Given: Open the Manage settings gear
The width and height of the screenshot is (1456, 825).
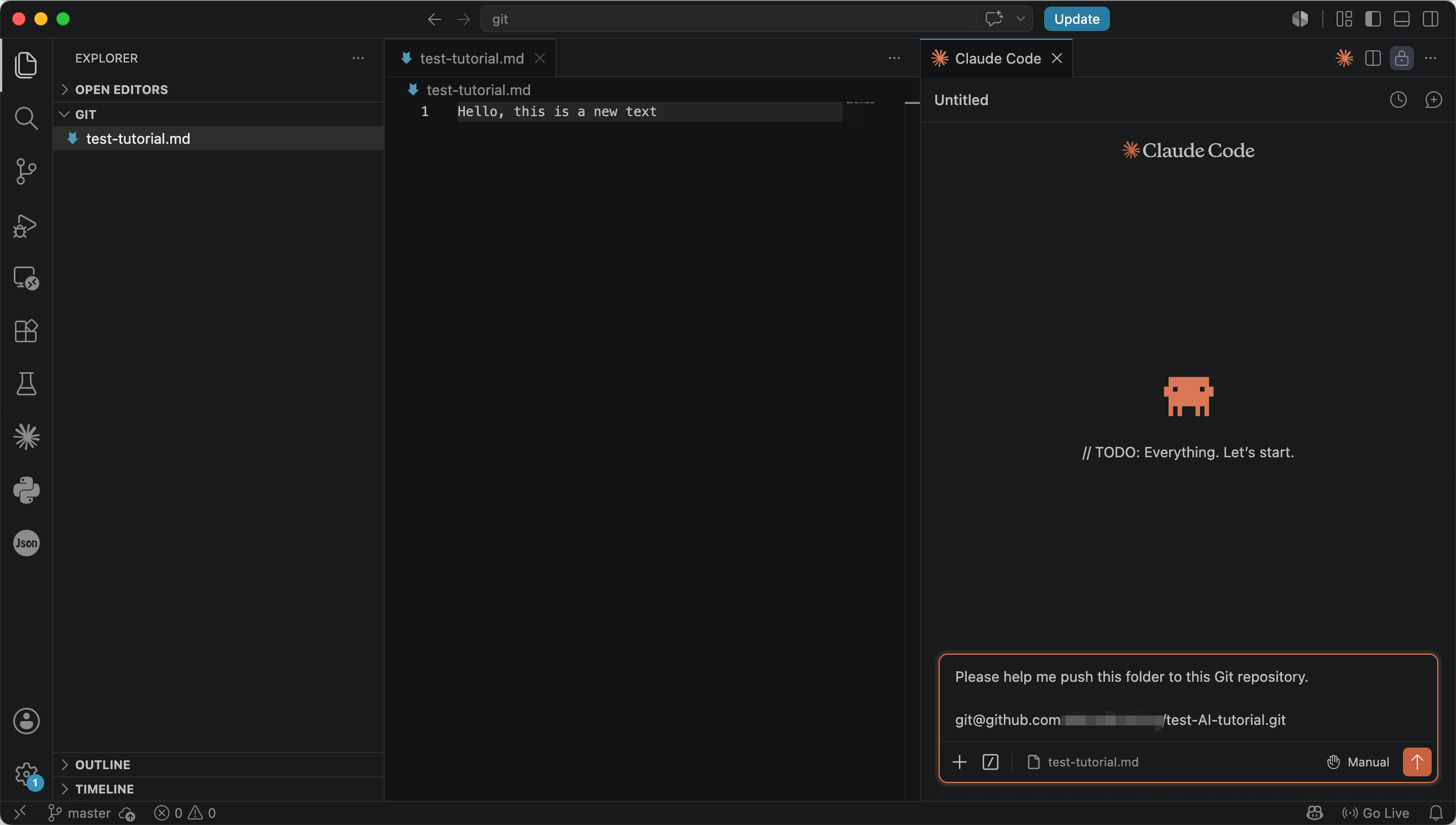Looking at the screenshot, I should 26,775.
